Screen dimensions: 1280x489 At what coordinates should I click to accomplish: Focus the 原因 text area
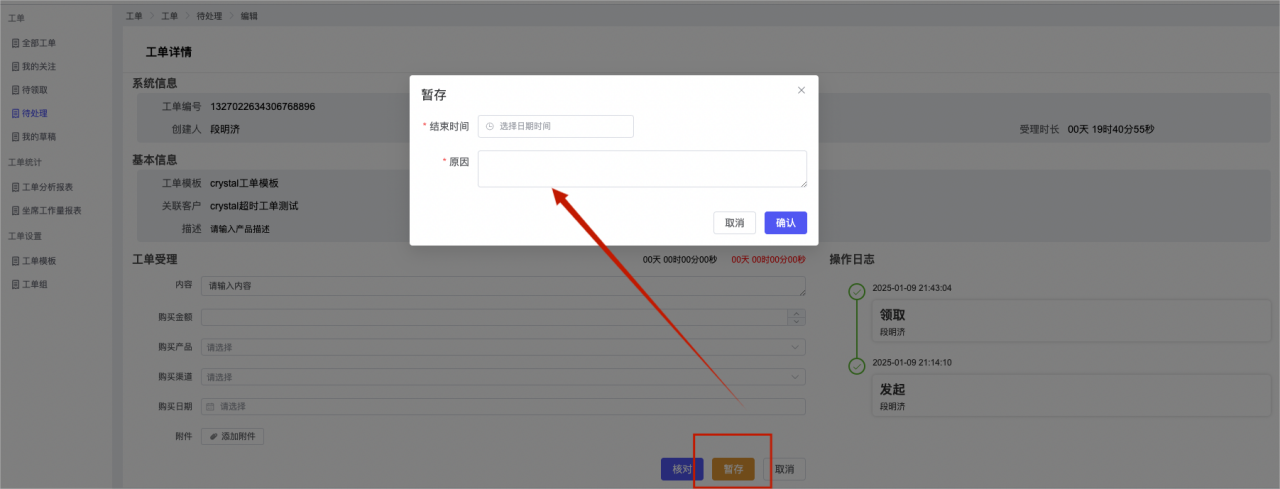[x=642, y=169]
